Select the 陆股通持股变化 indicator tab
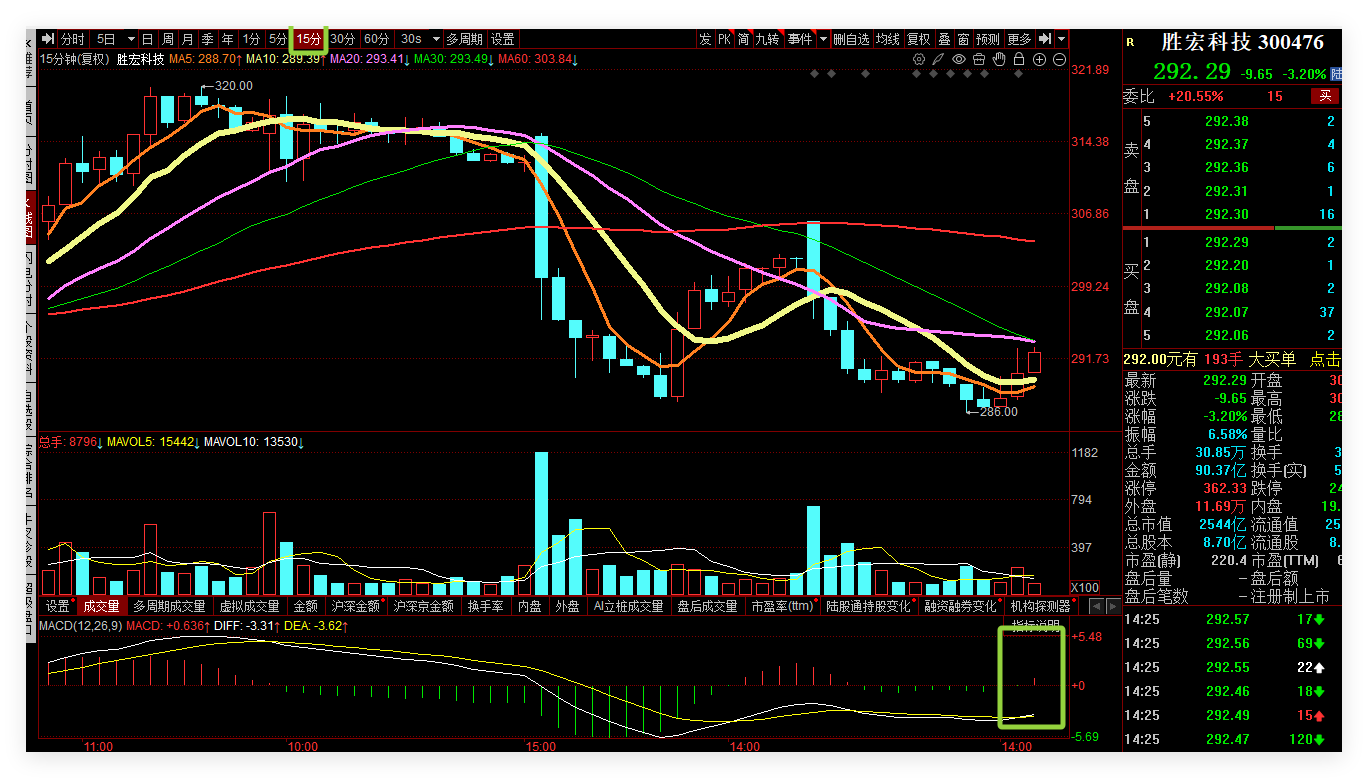 pos(868,606)
